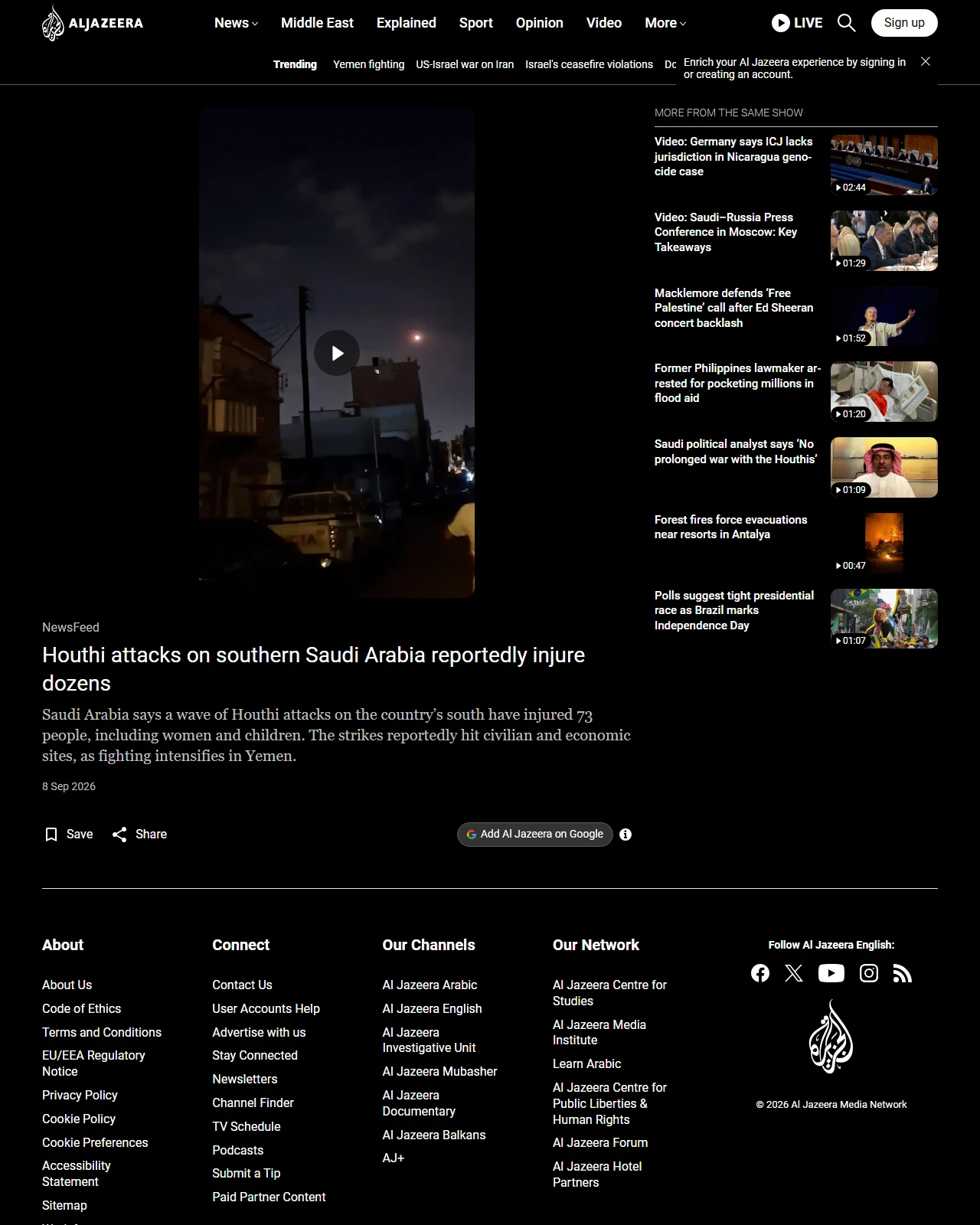Open the NewsFeed show link
Viewport: 980px width, 1225px height.
coord(70,627)
